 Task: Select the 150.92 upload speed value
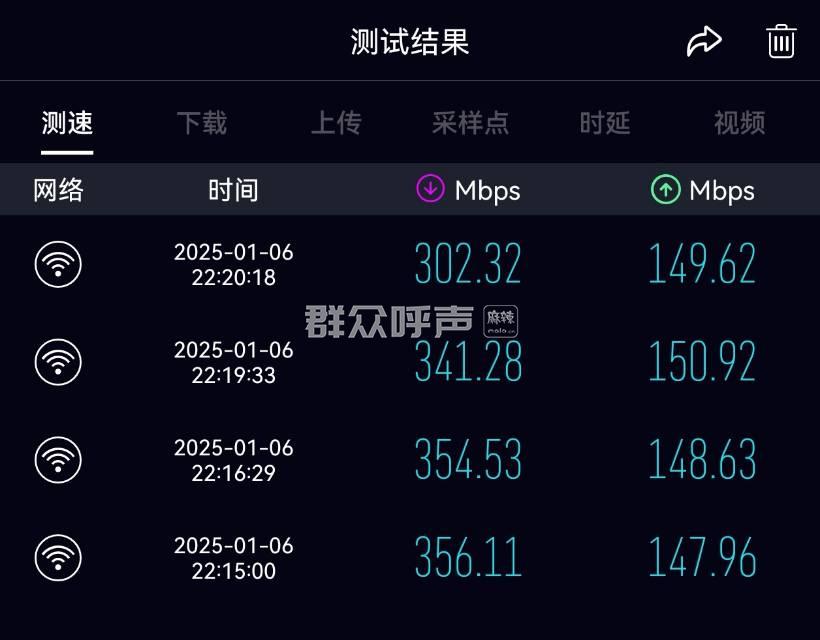pyautogui.click(x=702, y=362)
